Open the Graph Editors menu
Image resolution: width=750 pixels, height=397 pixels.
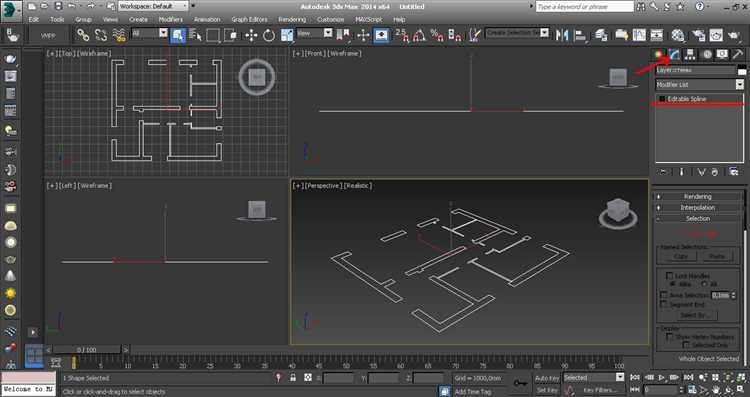point(249,20)
